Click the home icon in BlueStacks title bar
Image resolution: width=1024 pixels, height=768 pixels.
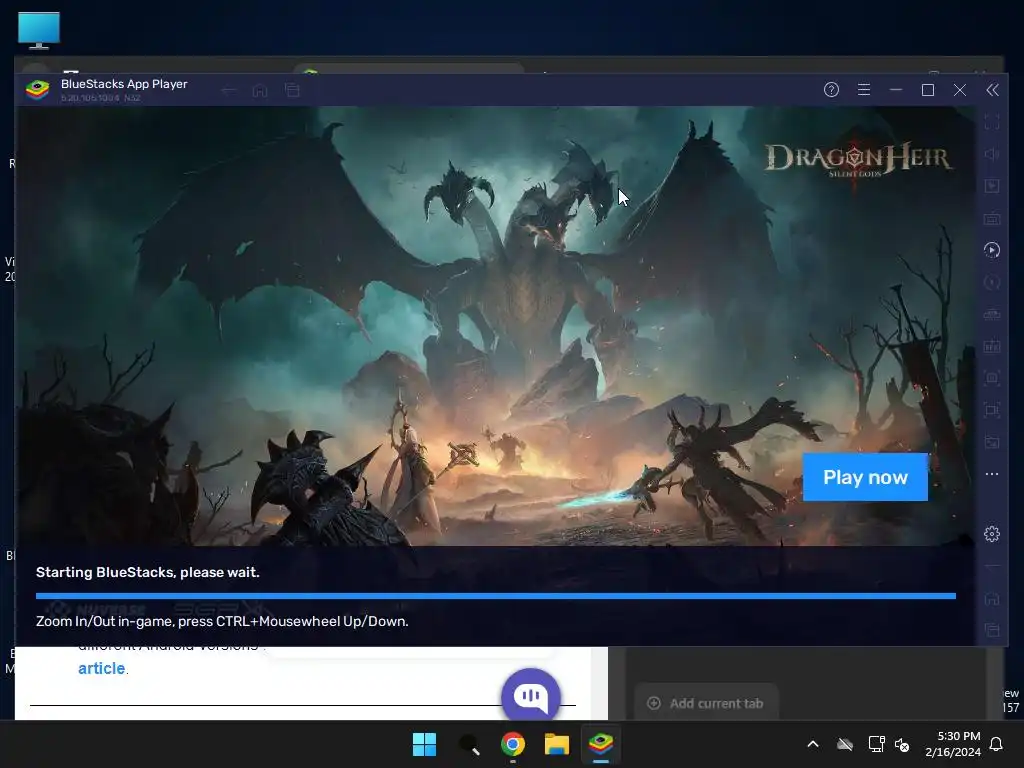(x=260, y=90)
